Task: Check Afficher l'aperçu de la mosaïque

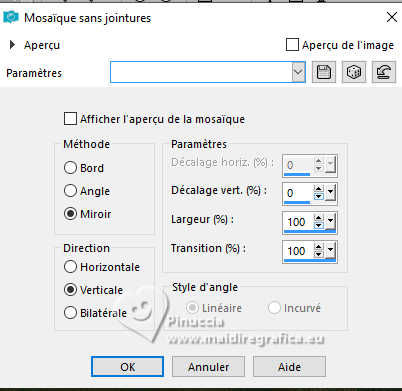Action: coord(70,119)
